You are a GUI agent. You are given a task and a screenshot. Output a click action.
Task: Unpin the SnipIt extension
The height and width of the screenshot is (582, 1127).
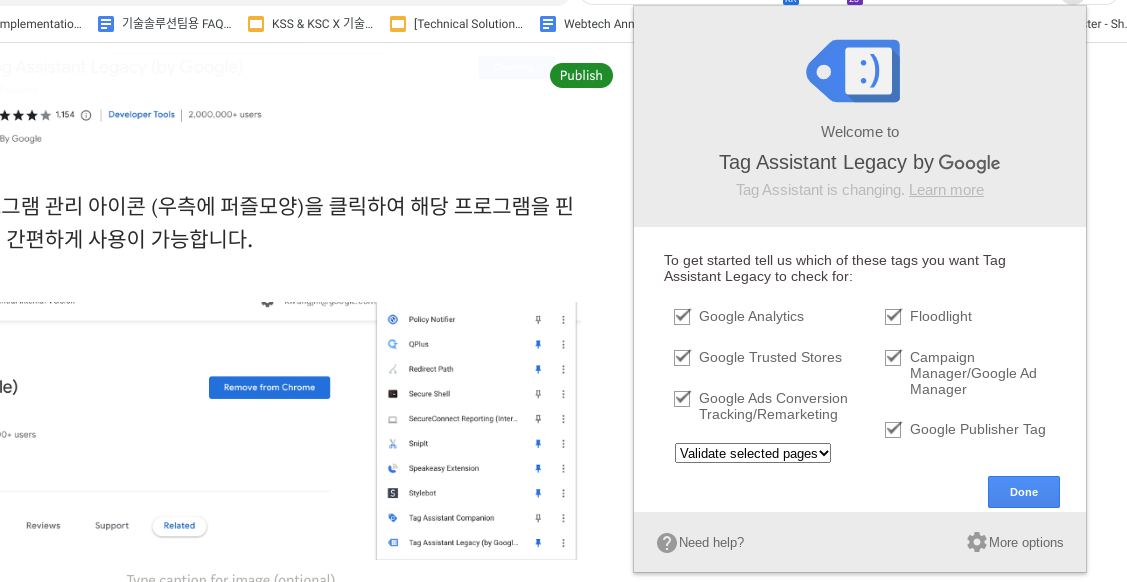tap(538, 443)
